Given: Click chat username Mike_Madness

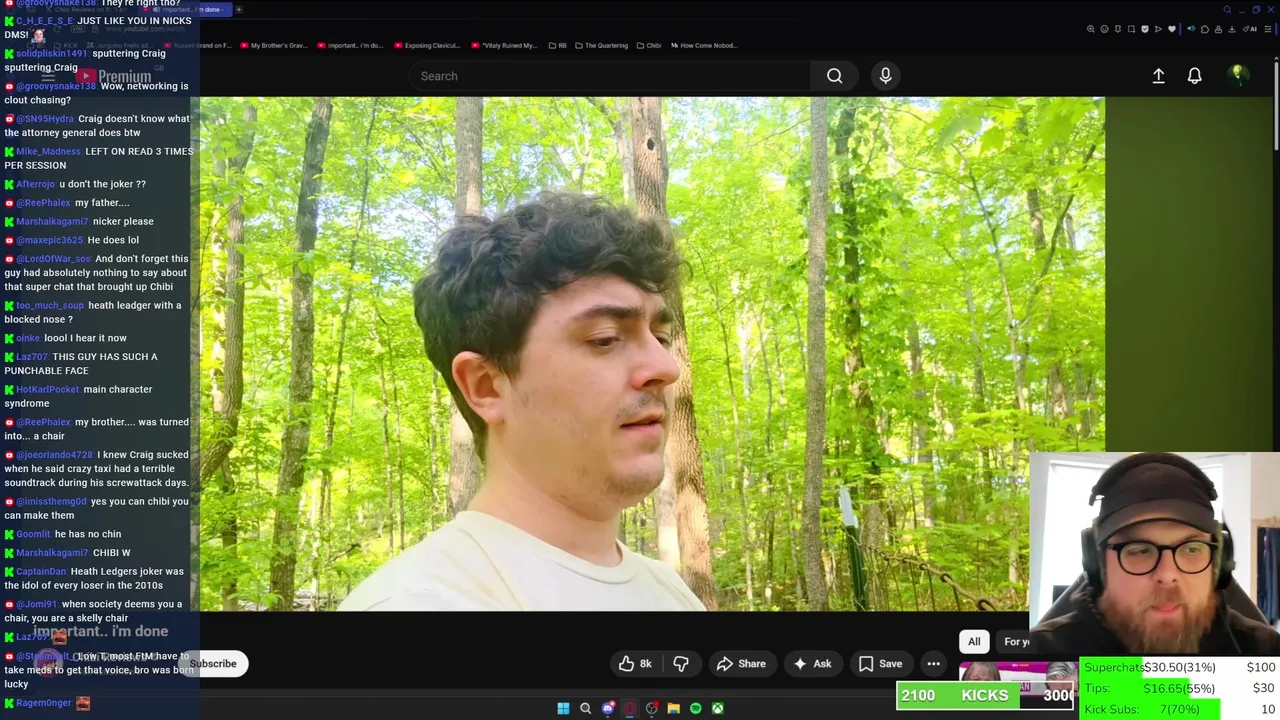Looking at the screenshot, I should point(48,152).
